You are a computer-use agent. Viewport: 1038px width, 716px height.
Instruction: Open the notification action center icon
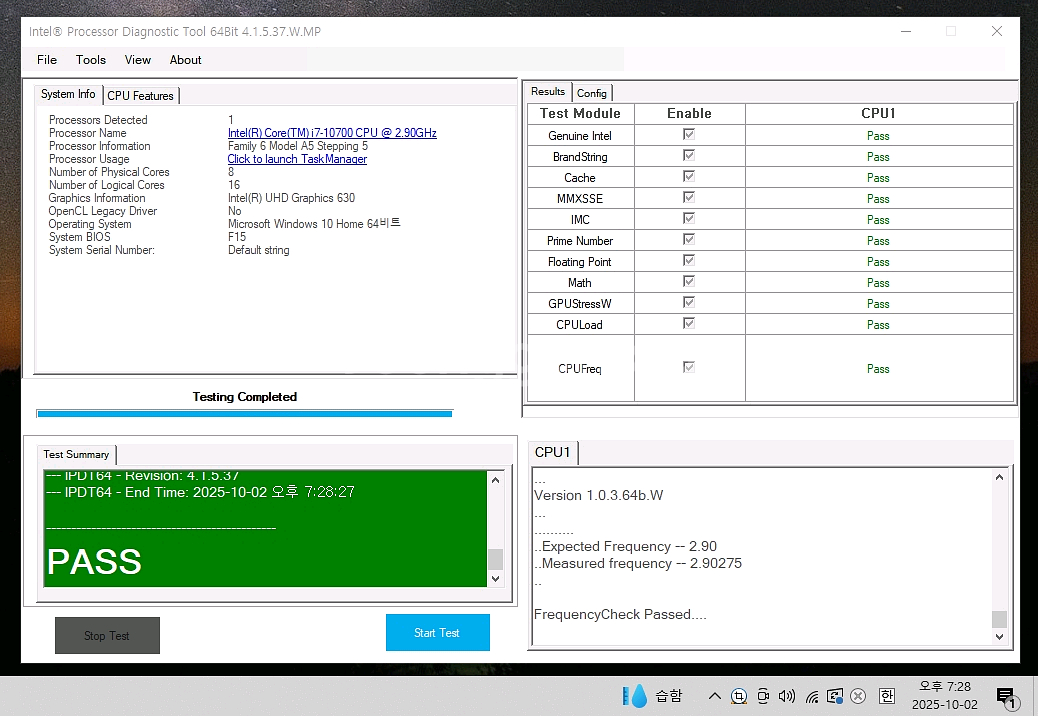pos(1005,696)
